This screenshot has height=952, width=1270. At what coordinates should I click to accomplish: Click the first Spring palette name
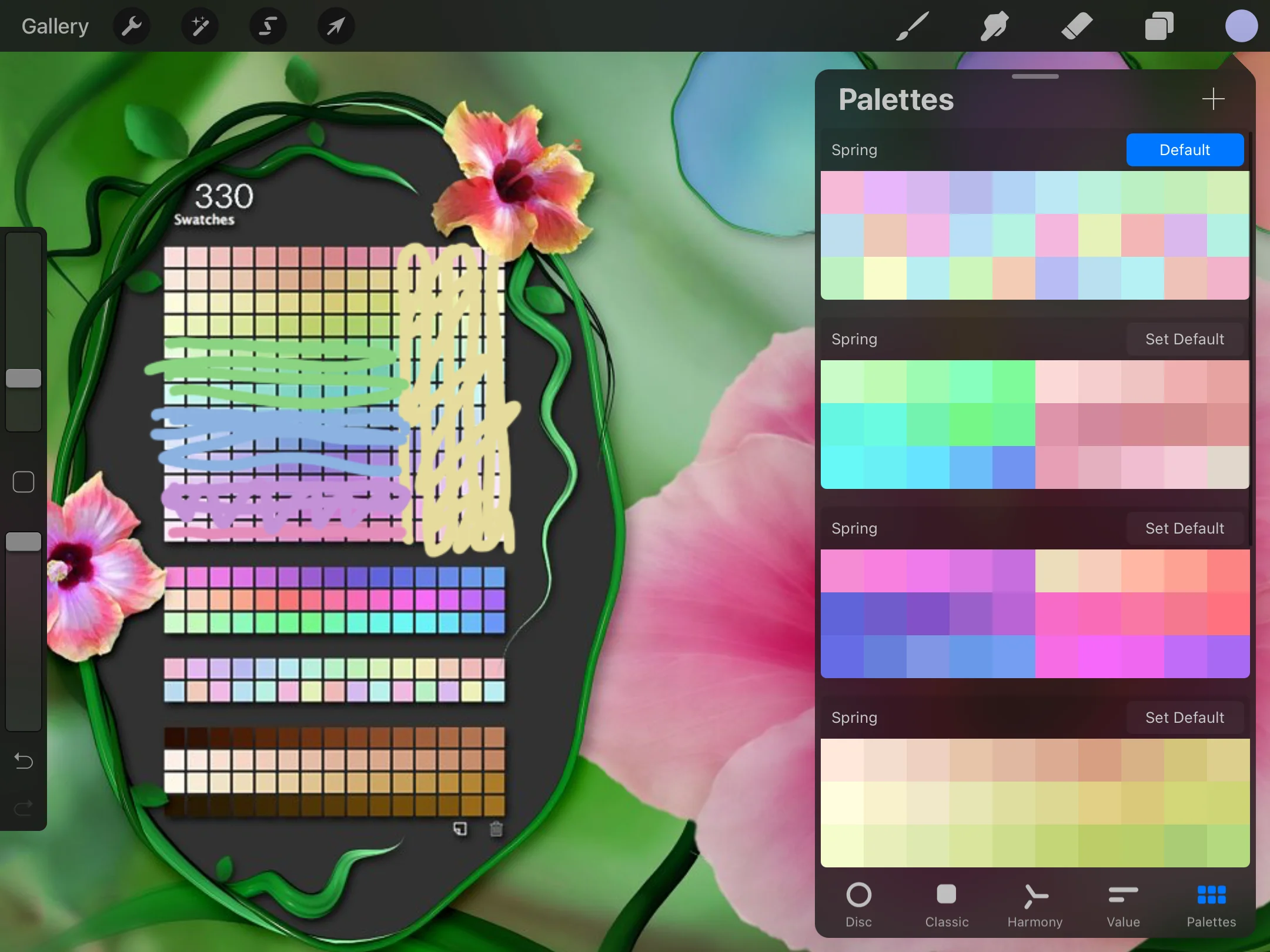(x=854, y=150)
